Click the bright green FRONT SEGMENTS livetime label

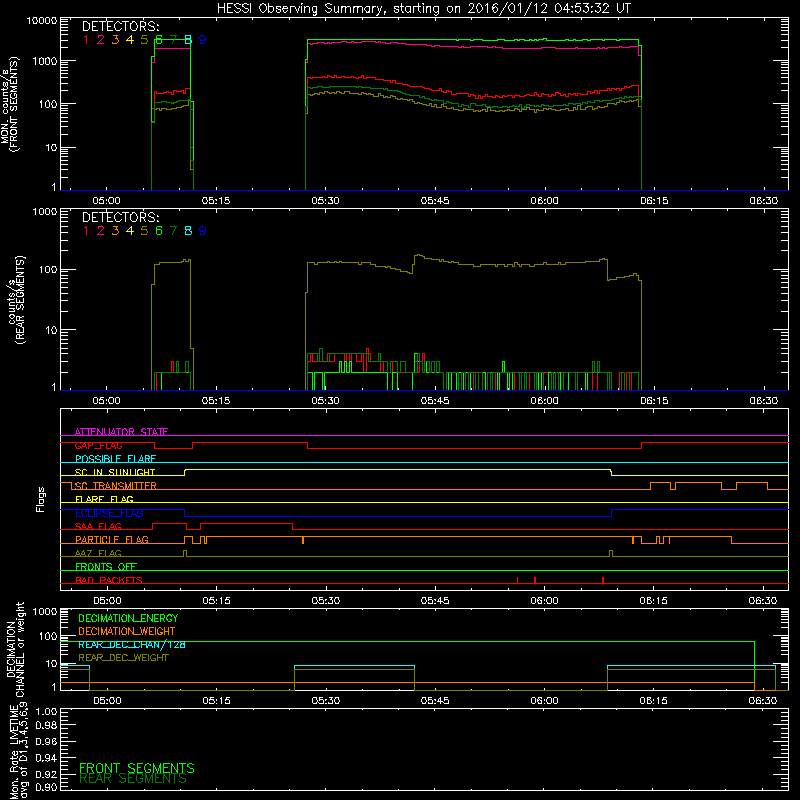[x=137, y=768]
